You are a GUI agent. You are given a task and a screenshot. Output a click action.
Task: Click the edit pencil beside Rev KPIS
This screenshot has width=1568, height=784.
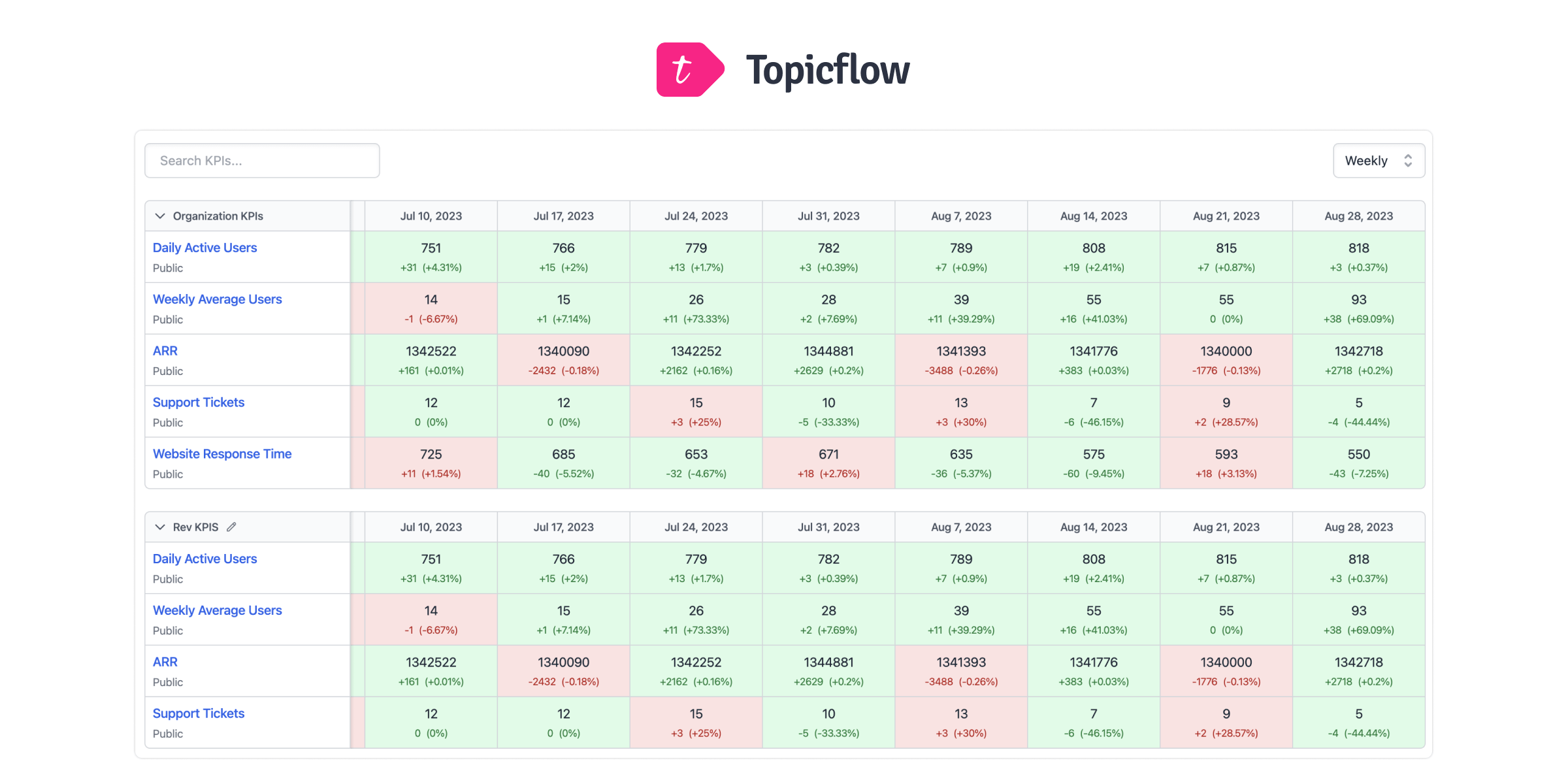[x=233, y=526]
